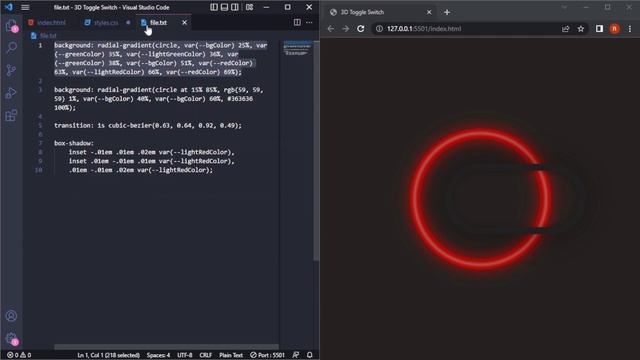640x360 pixels.
Task: Open the browser profile avatar
Action: click(x=615, y=29)
